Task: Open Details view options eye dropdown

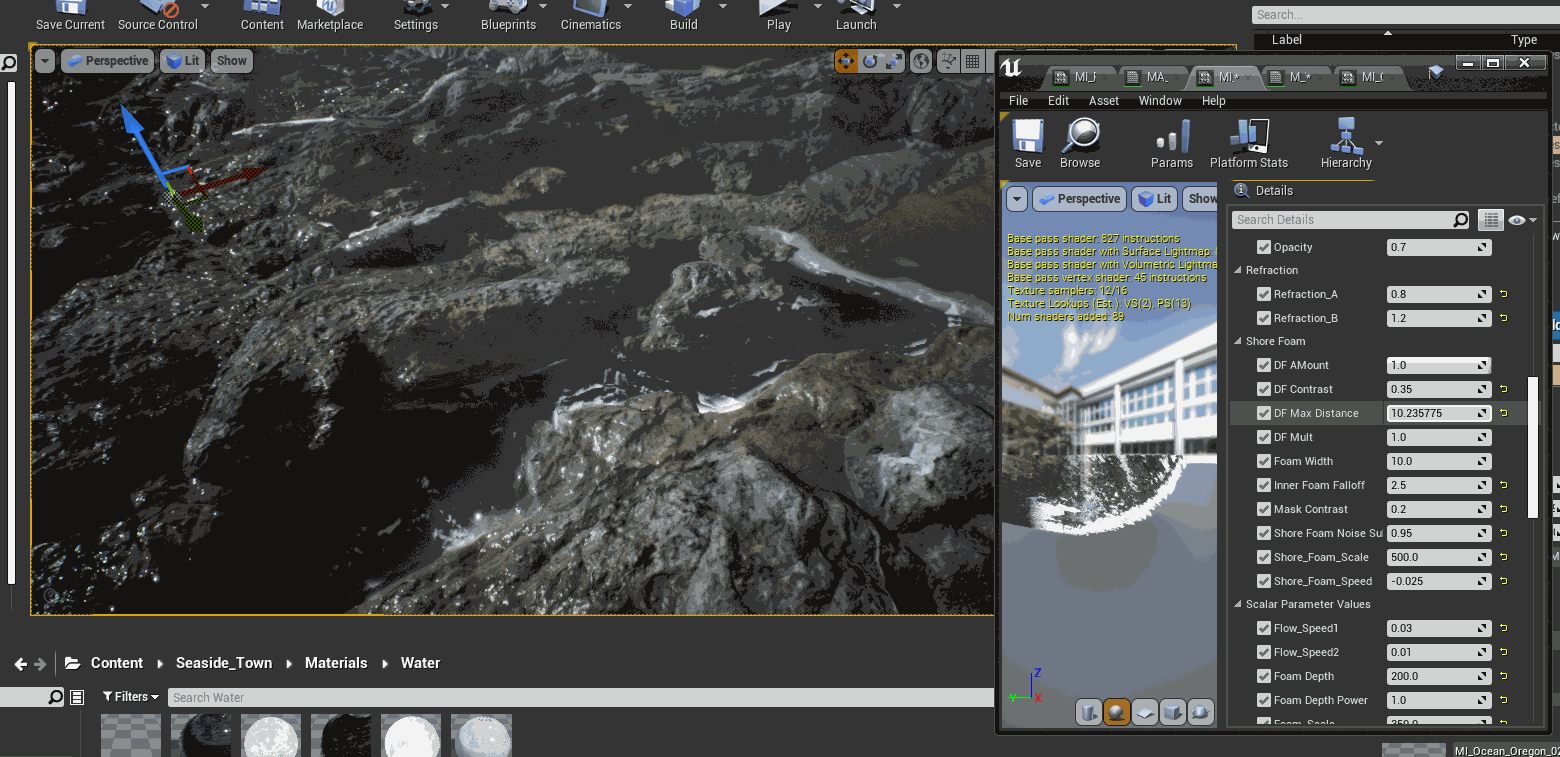Action: (1522, 220)
